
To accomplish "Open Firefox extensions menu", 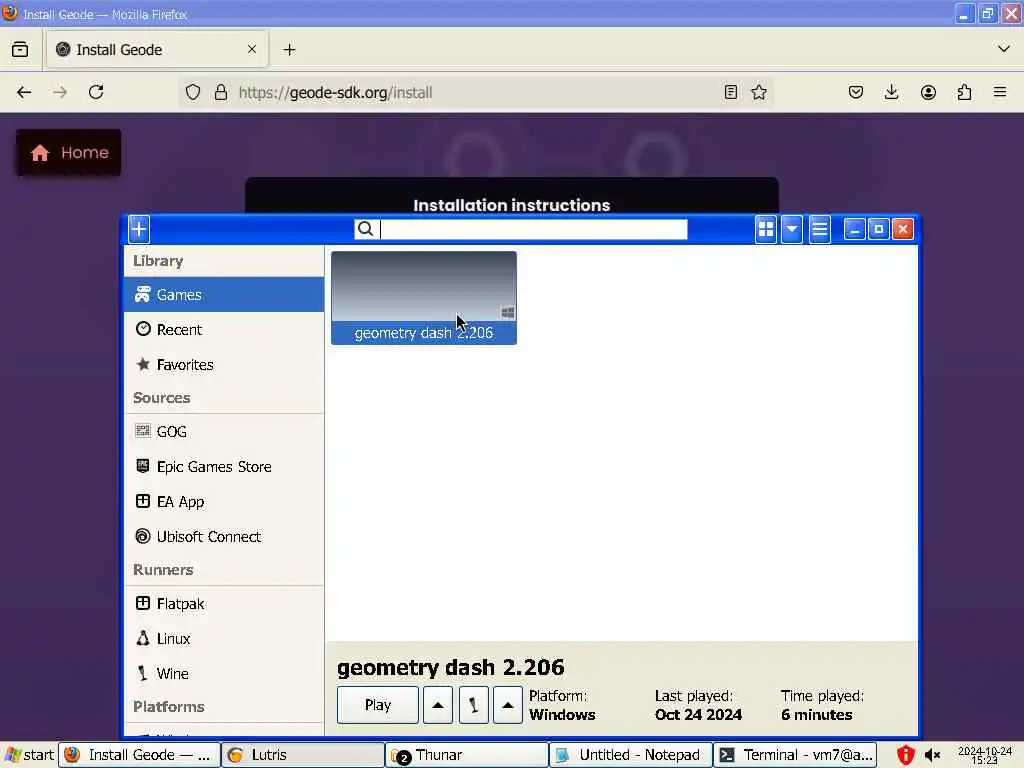I will click(964, 93).
